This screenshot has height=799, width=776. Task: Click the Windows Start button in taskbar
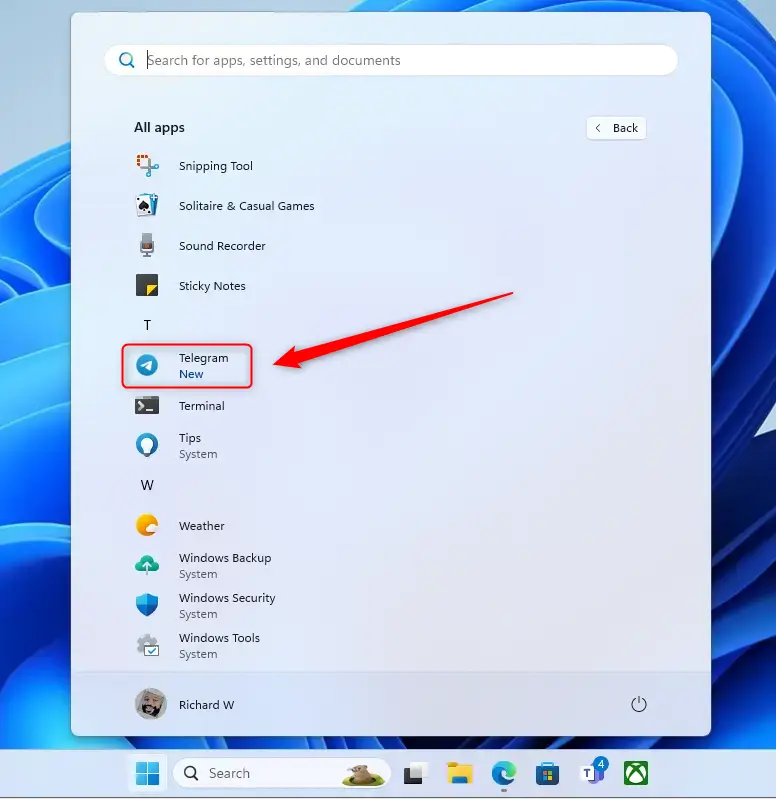(x=148, y=773)
